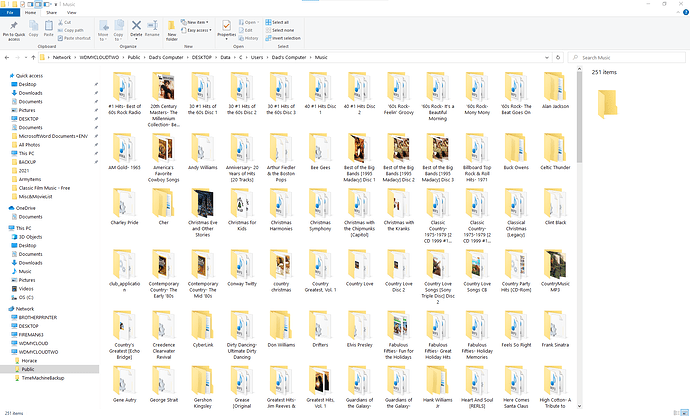Viewport: 690px width, 416px height.
Task: Select Christmas Eve and Other Stories folder
Action: 202,213
